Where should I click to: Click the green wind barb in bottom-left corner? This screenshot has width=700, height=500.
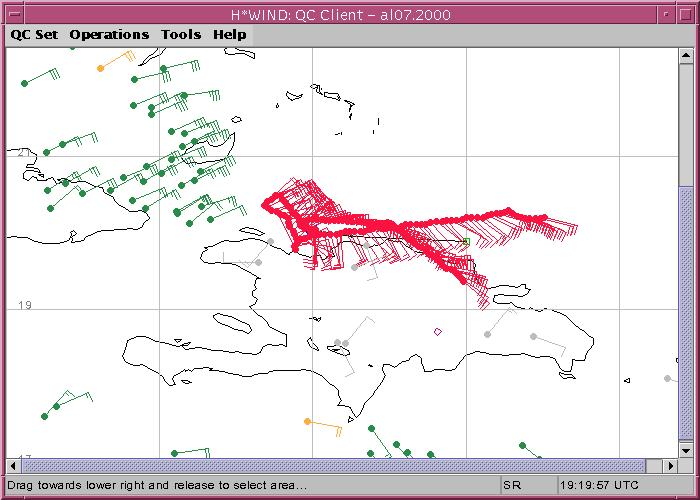pyautogui.click(x=44, y=416)
